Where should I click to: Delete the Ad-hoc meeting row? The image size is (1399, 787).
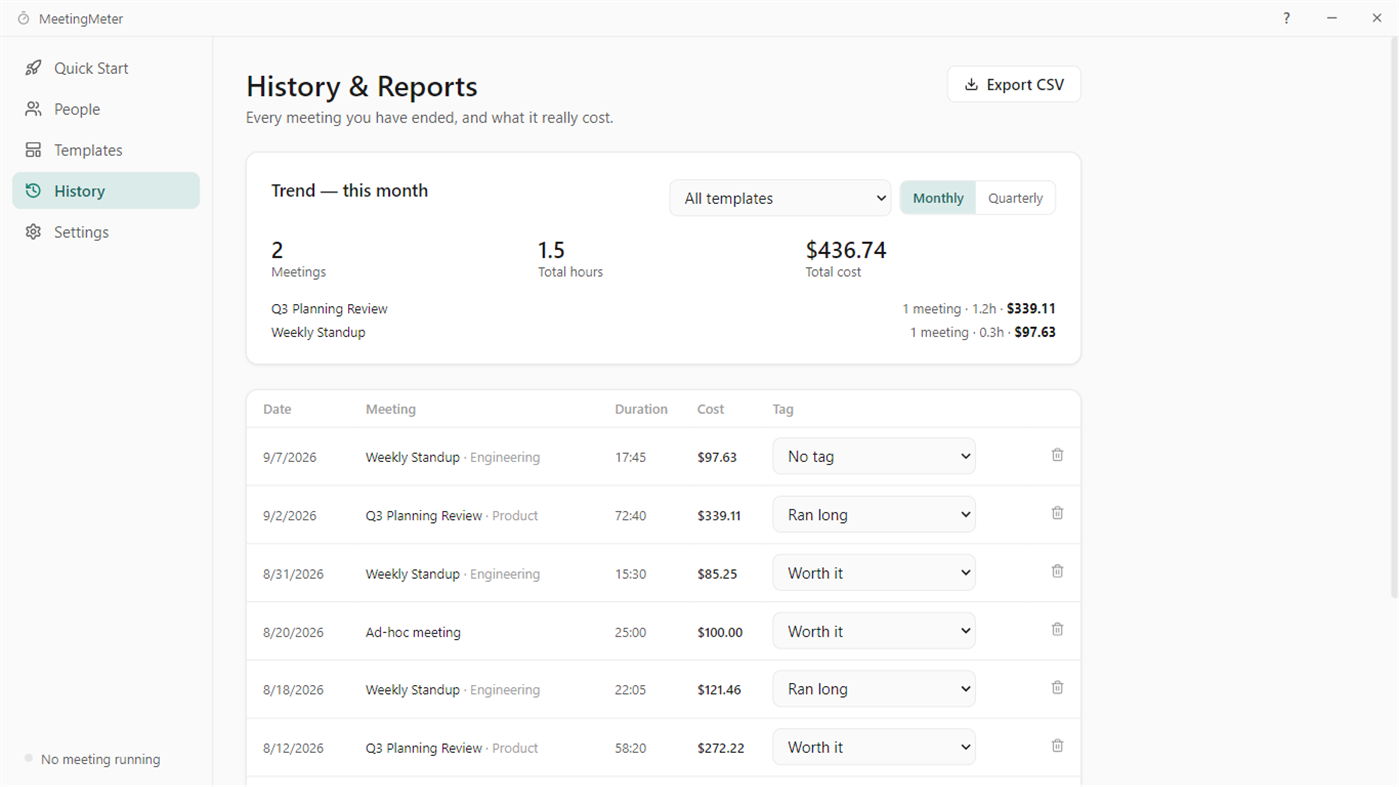coord(1057,629)
